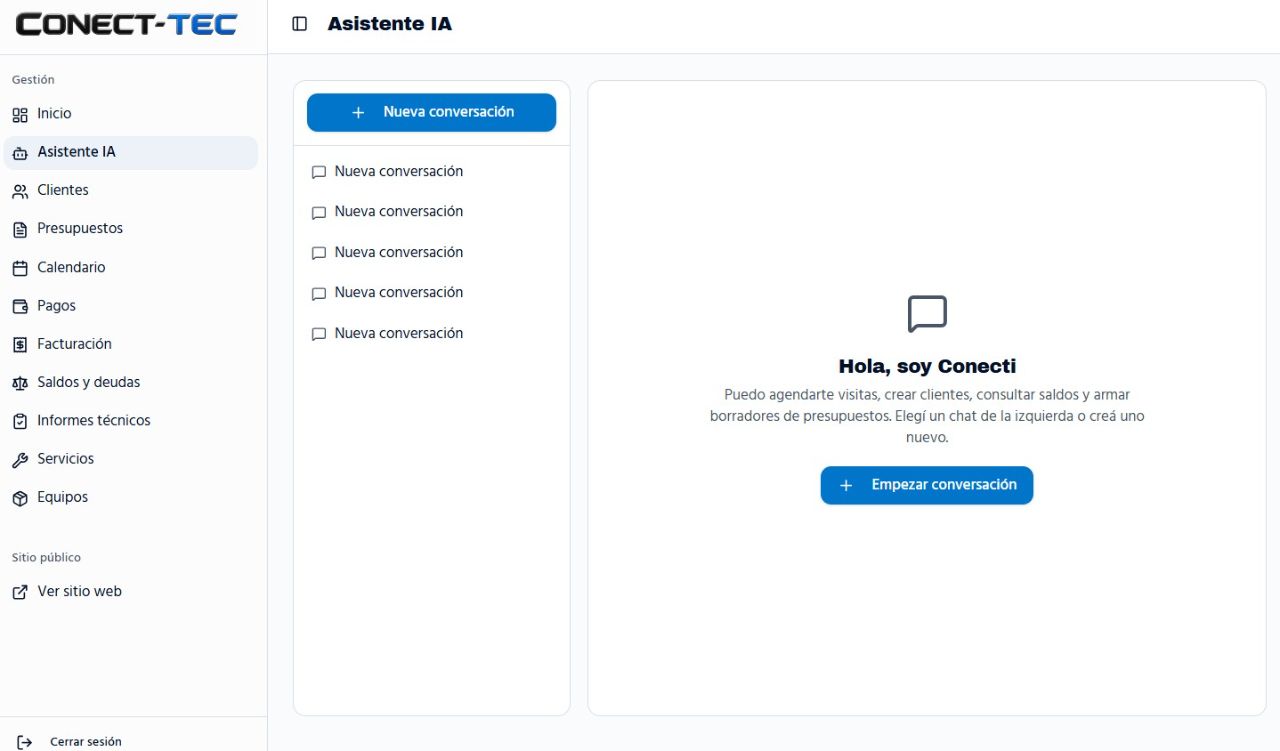Screen dimensions: 1280x751
Task: Click the Facturación receipt icon
Action: click(20, 344)
